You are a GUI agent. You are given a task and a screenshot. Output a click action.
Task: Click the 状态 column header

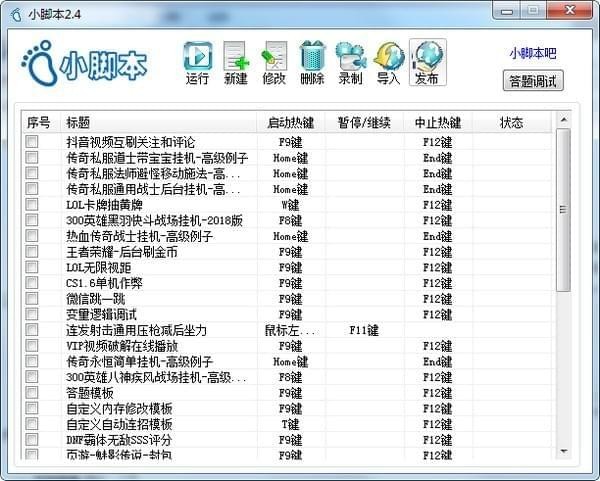[x=512, y=122]
